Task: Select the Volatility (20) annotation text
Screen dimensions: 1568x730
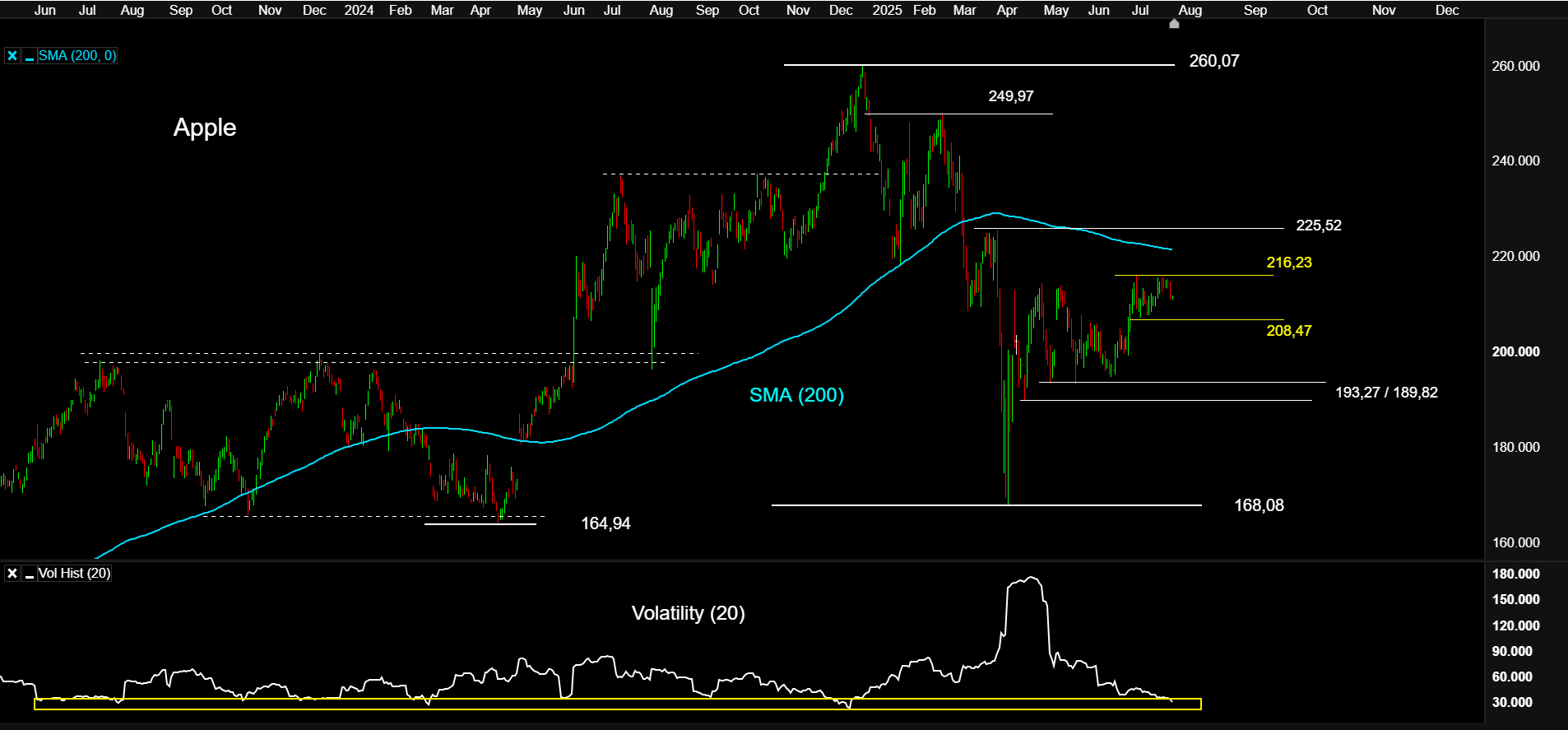Action: click(x=688, y=613)
